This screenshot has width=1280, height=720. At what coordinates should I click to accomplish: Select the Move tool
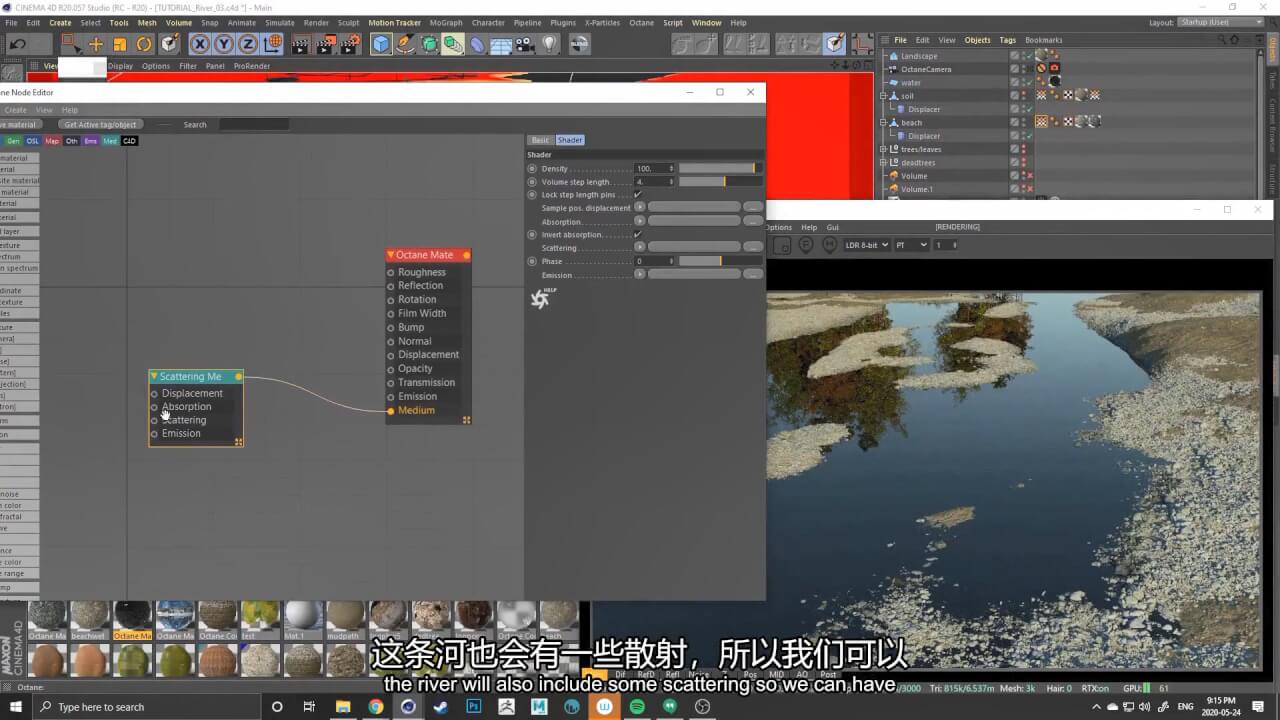tap(96, 44)
